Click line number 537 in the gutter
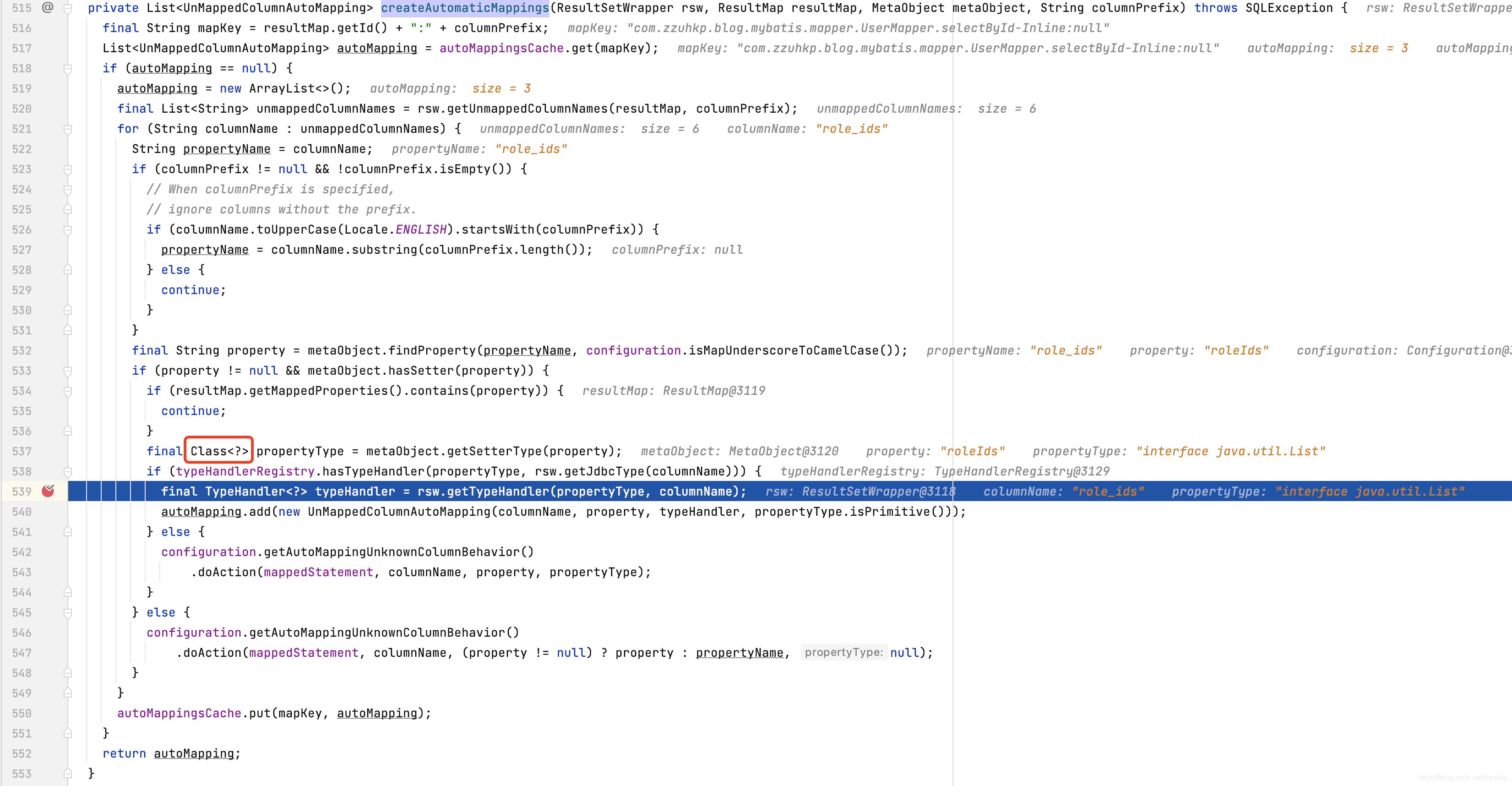The image size is (1512, 786). 22,452
